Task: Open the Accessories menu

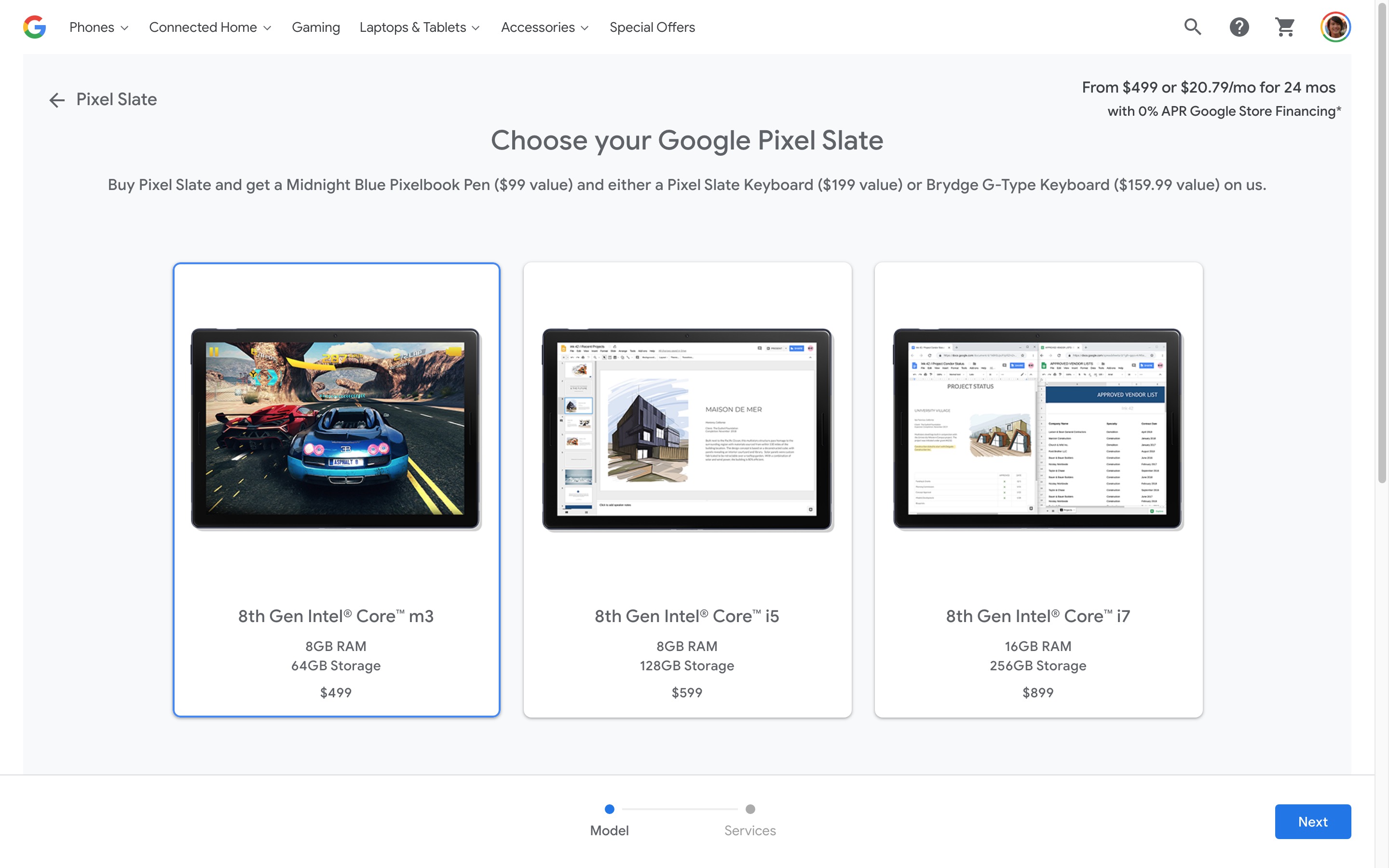Action: click(x=544, y=27)
